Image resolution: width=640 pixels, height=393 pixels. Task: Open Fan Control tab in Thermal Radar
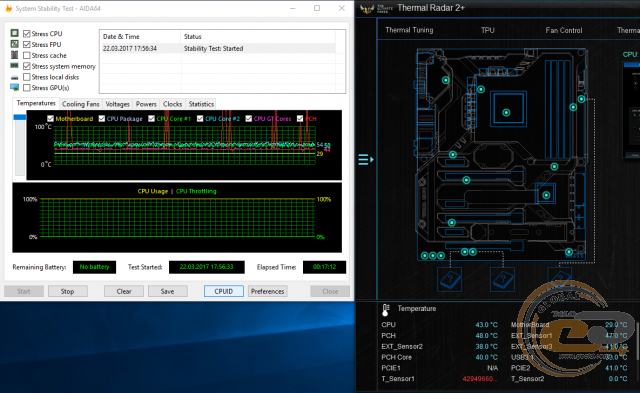[564, 30]
